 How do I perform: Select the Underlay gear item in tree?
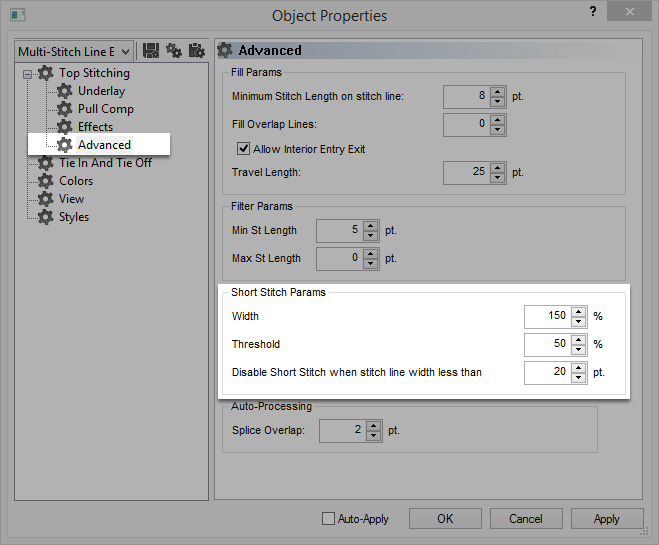pyautogui.click(x=100, y=91)
